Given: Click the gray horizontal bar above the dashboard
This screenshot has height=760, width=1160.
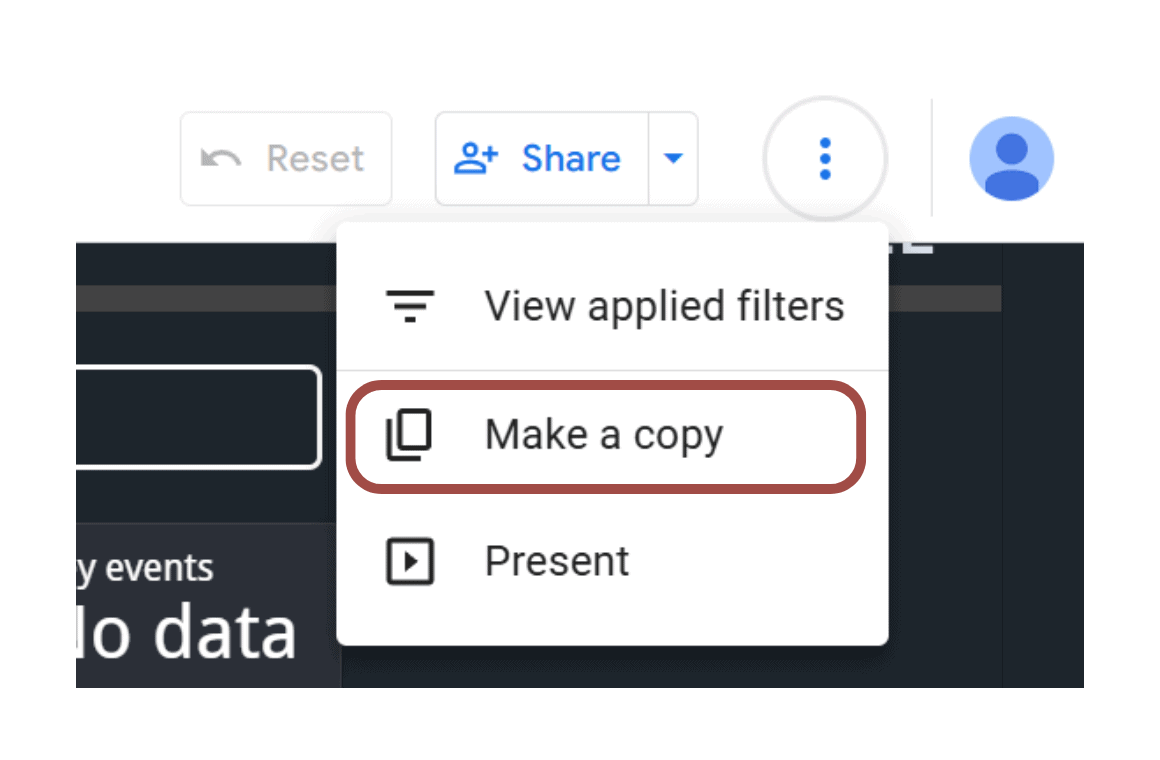Looking at the screenshot, I should (x=200, y=297).
